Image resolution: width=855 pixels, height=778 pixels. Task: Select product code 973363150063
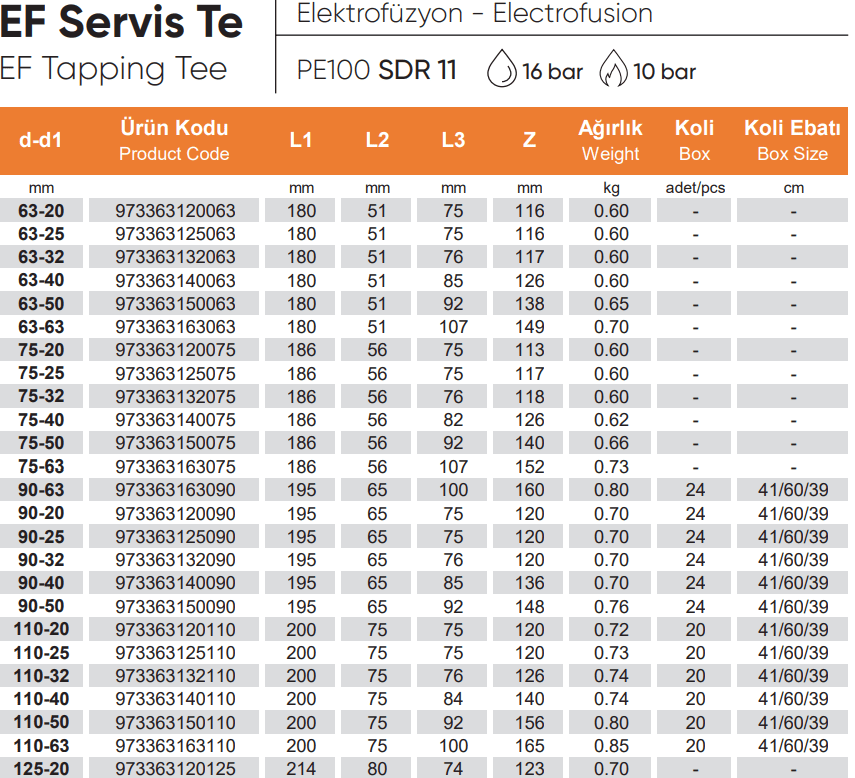(175, 304)
